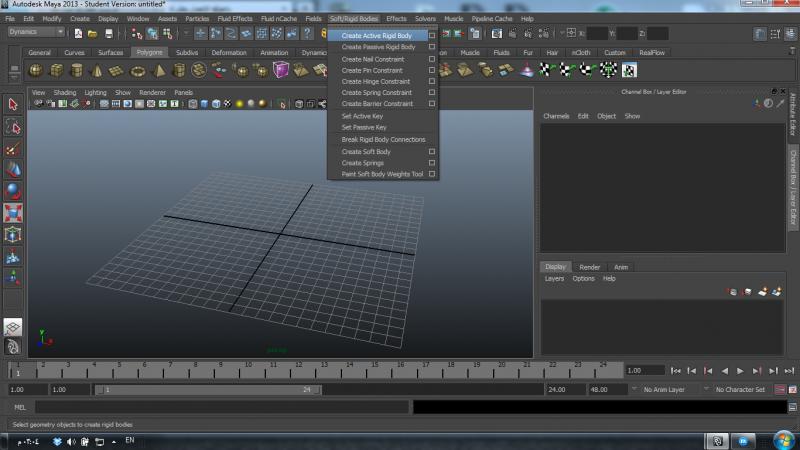Activate the Move tool in toolbox
800x450 pixels.
(13, 170)
